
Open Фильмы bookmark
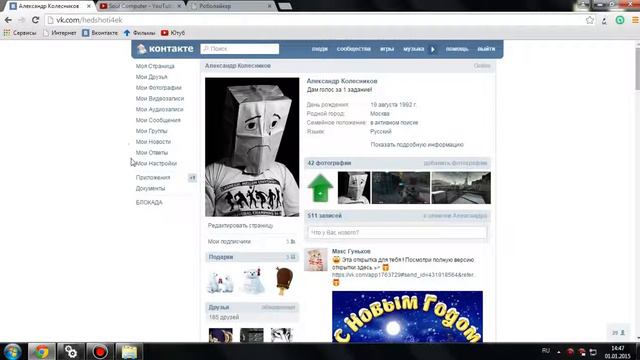point(140,33)
